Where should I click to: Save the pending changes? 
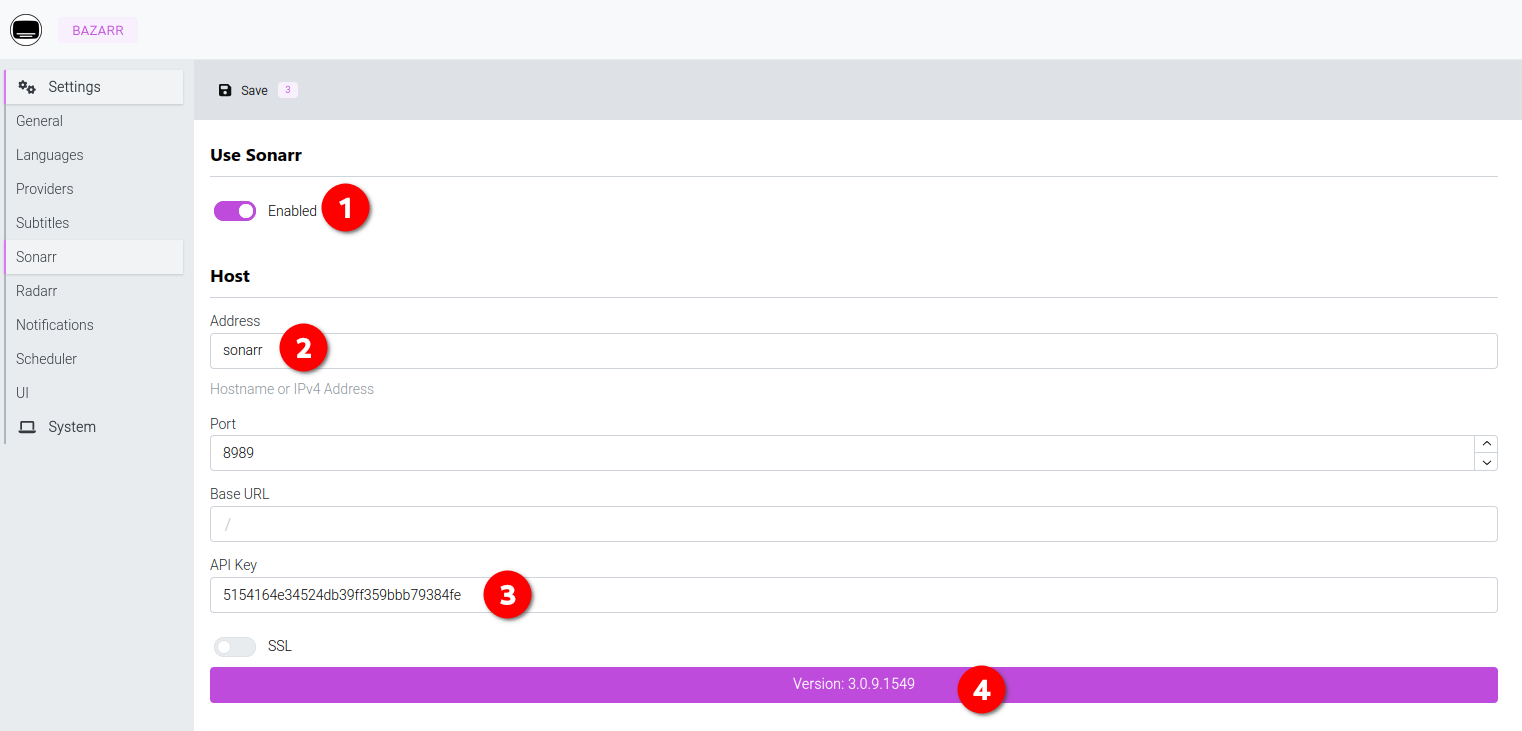[257, 90]
